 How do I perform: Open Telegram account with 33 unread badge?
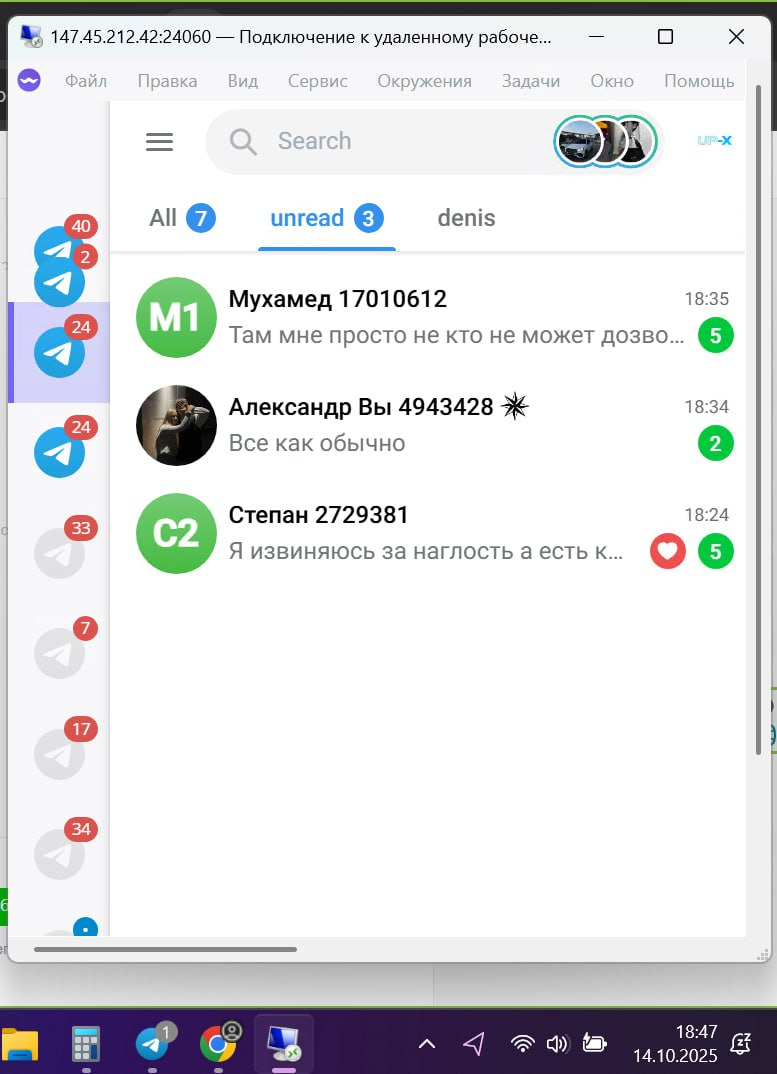coord(60,553)
